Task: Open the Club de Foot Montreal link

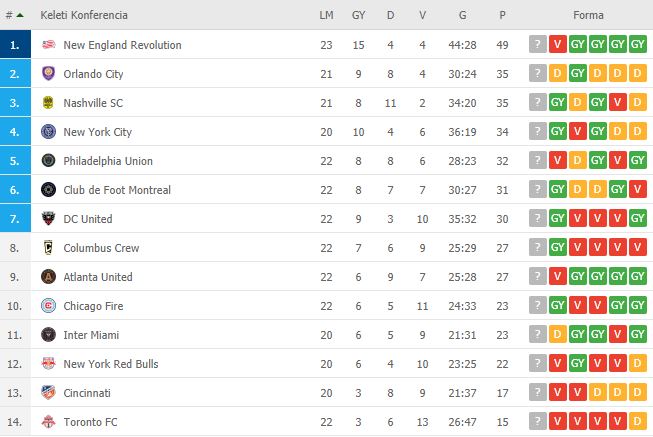Action: [x=117, y=190]
